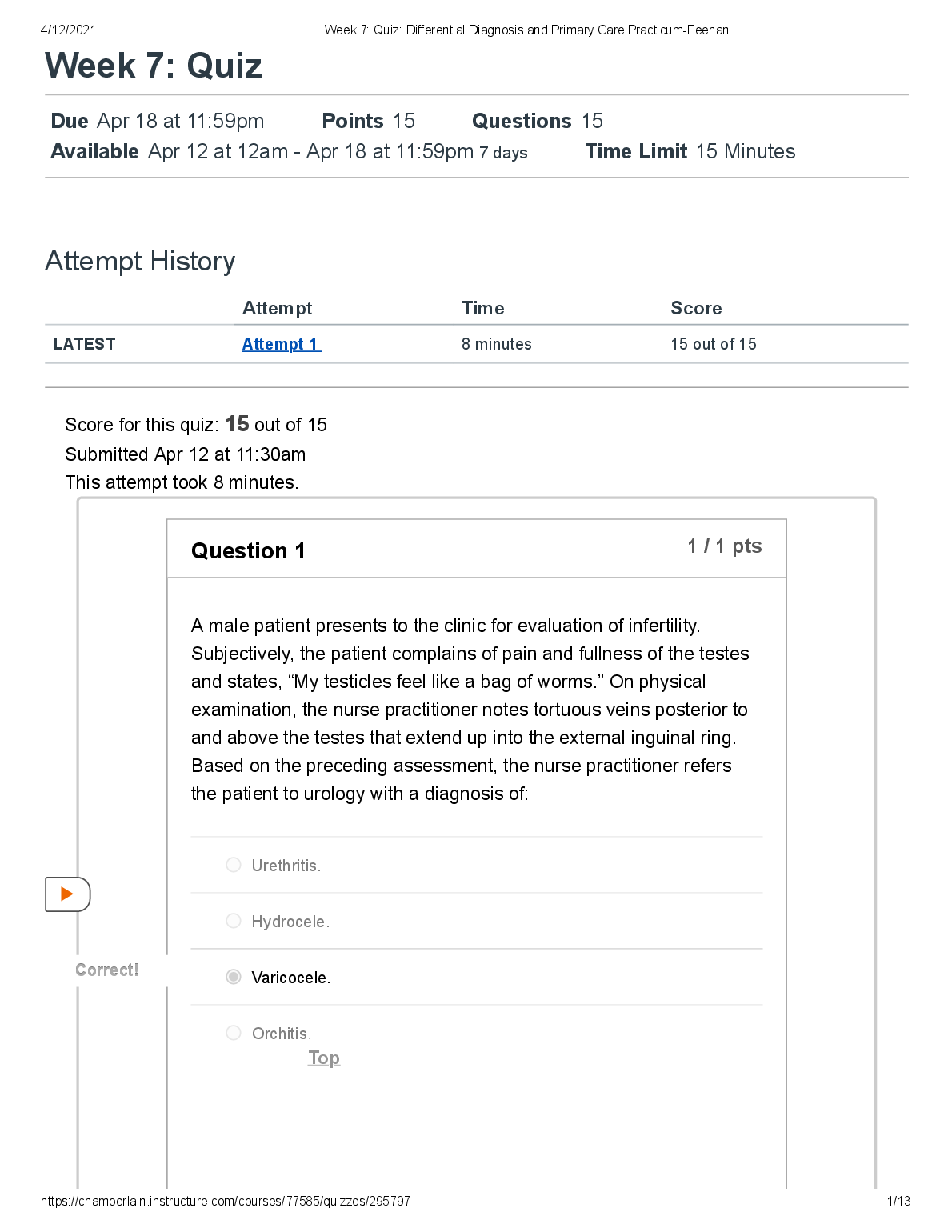Click the Attempt History heading
The width and height of the screenshot is (952, 1232).
pos(140,262)
